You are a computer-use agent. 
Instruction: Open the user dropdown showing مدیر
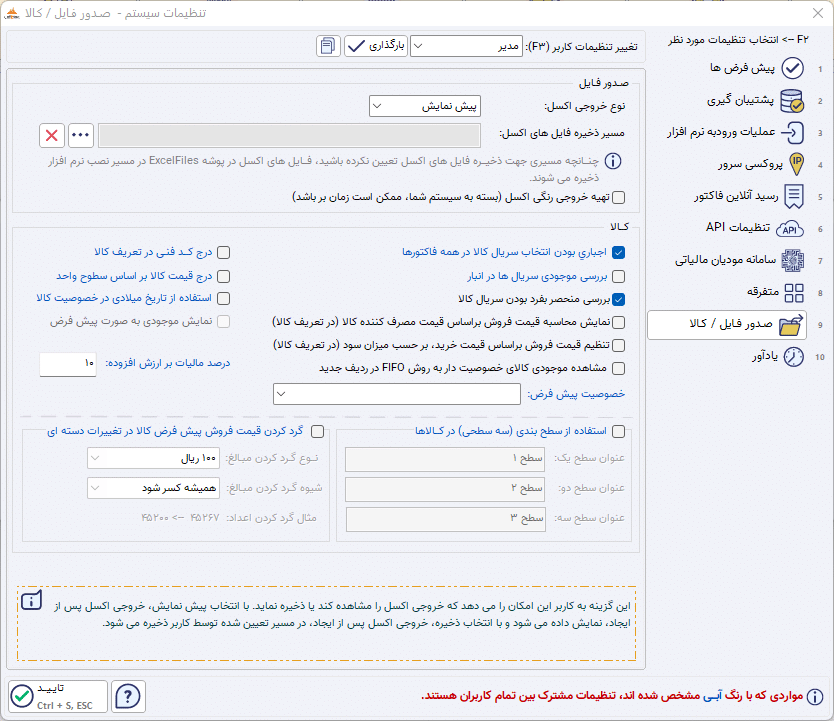(466, 46)
